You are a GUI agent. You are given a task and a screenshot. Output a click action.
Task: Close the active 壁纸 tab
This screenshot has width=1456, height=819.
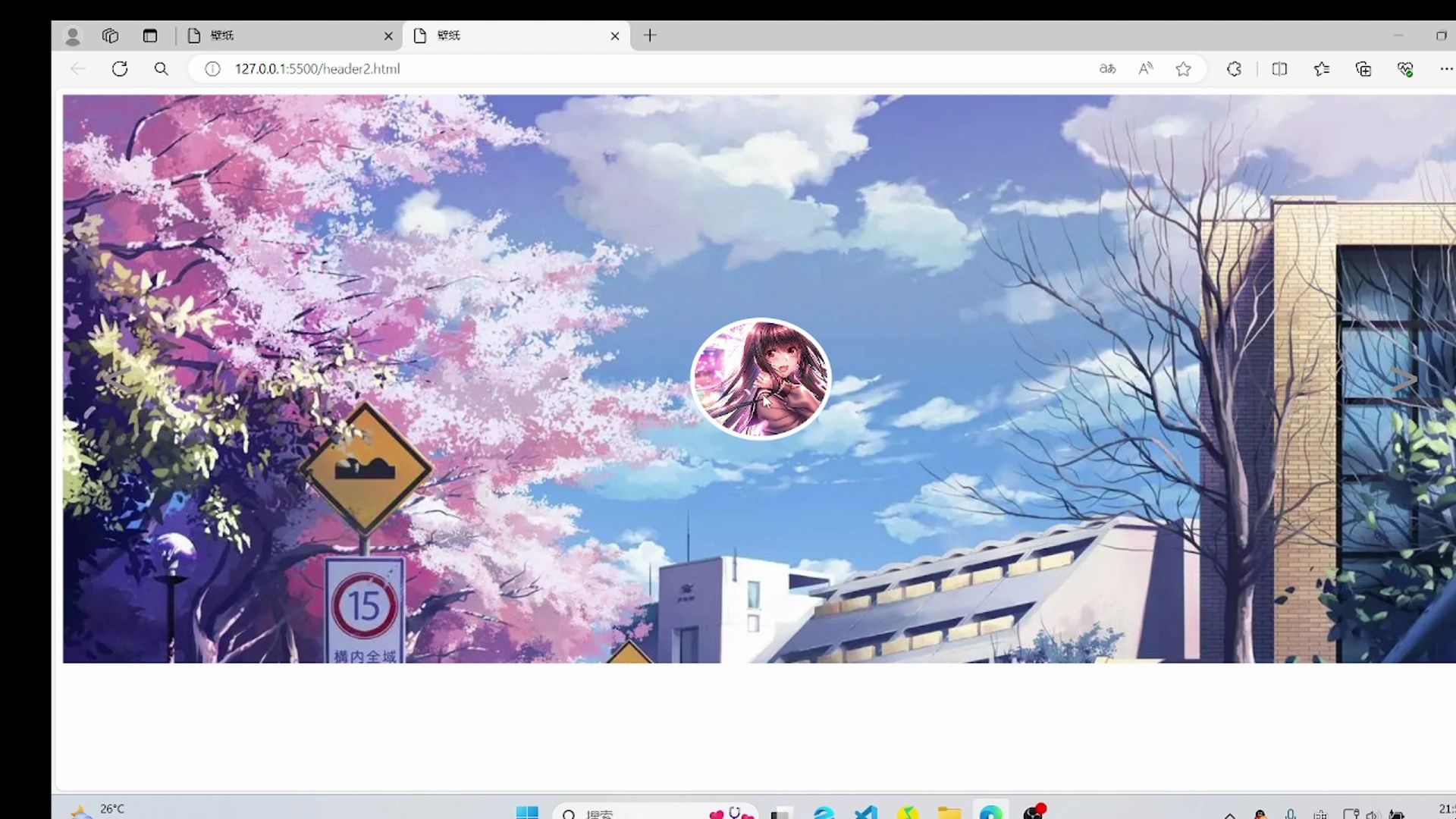pyautogui.click(x=615, y=36)
